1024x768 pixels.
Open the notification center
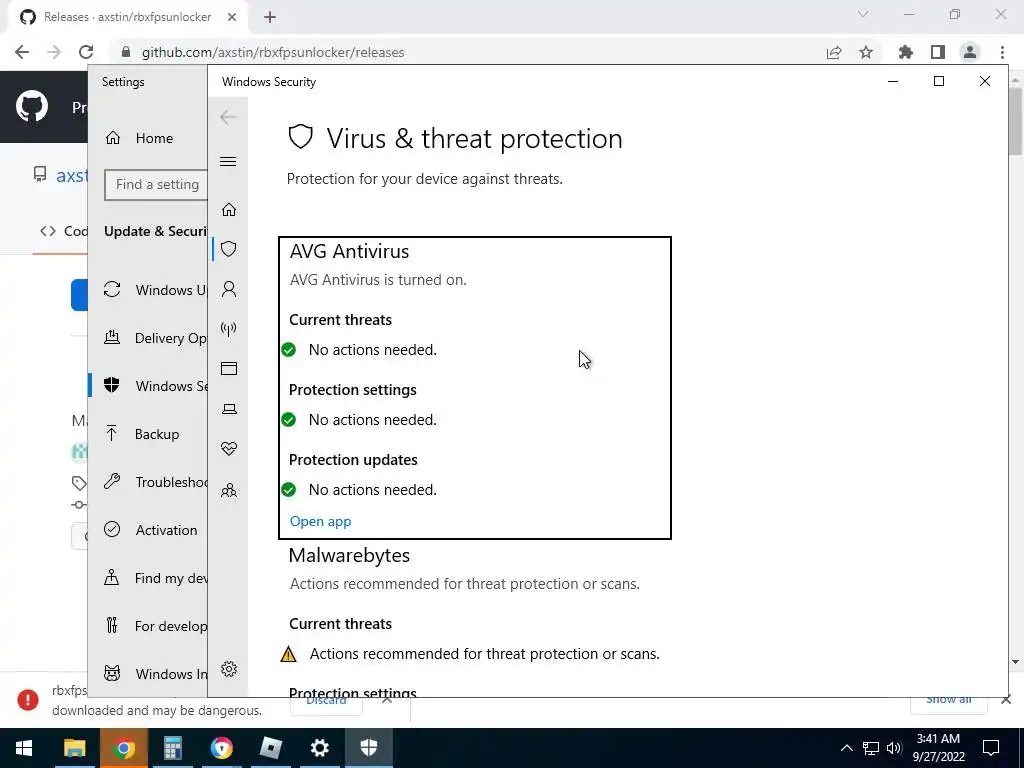click(991, 748)
